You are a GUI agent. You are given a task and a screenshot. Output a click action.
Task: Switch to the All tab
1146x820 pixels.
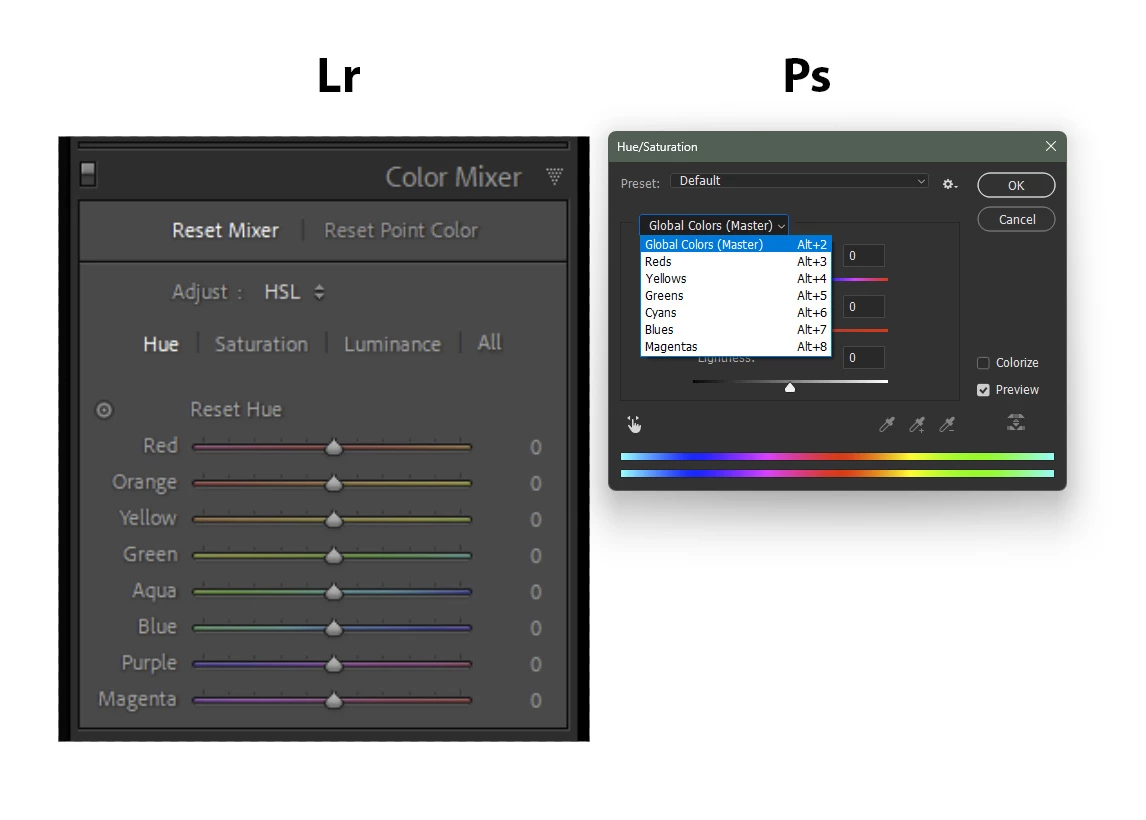pos(489,343)
